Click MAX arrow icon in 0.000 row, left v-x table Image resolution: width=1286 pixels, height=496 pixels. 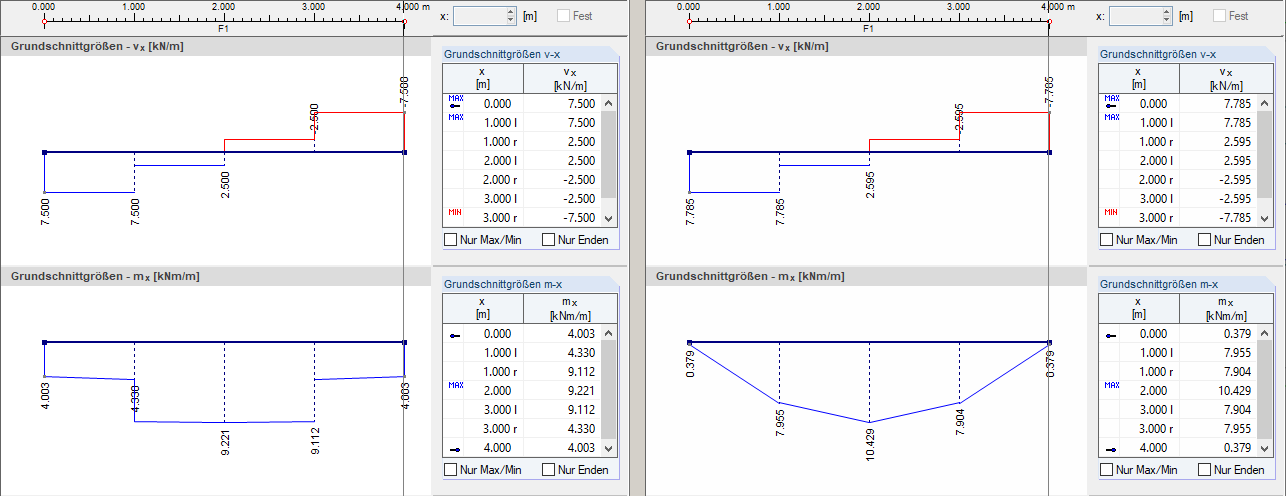(456, 101)
